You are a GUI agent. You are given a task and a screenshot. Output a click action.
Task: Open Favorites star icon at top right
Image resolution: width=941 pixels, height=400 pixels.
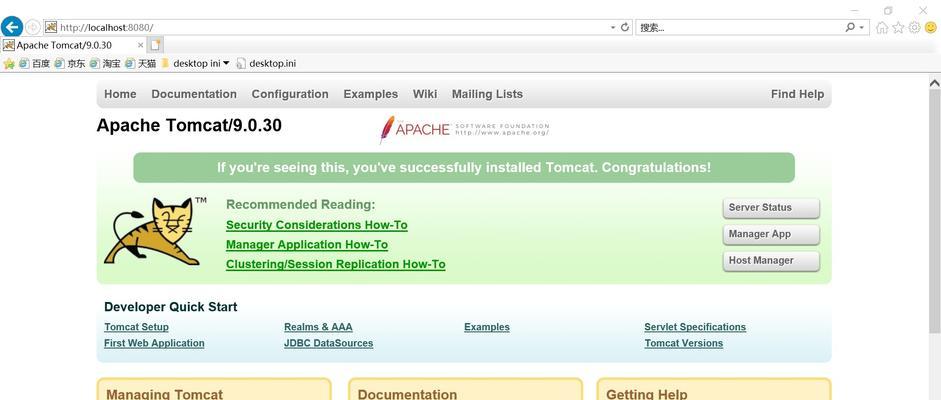(x=898, y=28)
